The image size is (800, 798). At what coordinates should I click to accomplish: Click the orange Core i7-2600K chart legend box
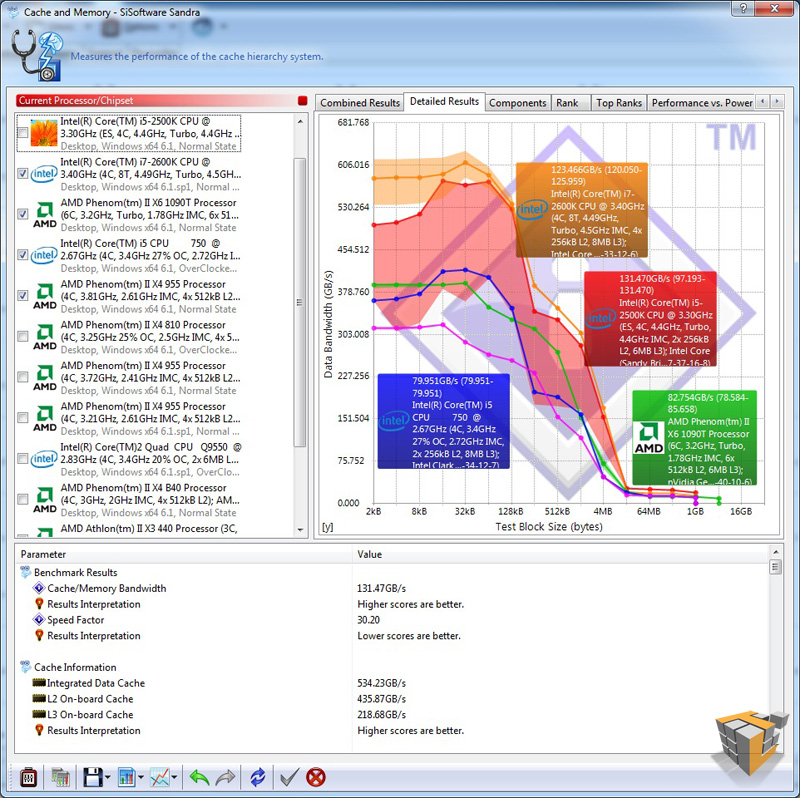[x=582, y=210]
